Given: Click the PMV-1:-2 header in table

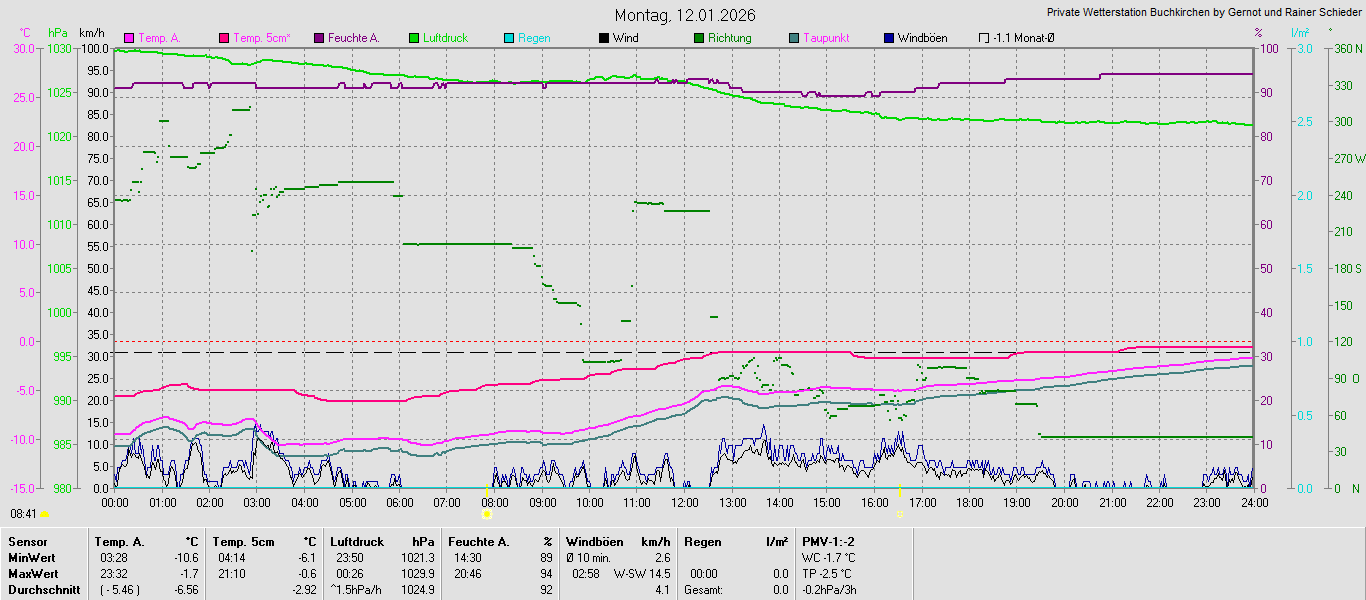Looking at the screenshot, I should [828, 541].
